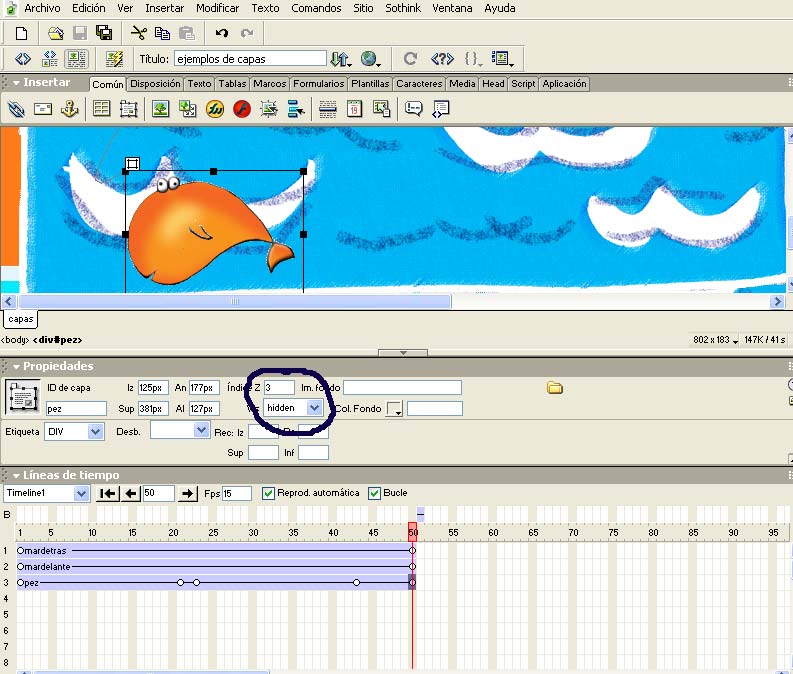Click the Undo arrow icon

(x=222, y=33)
